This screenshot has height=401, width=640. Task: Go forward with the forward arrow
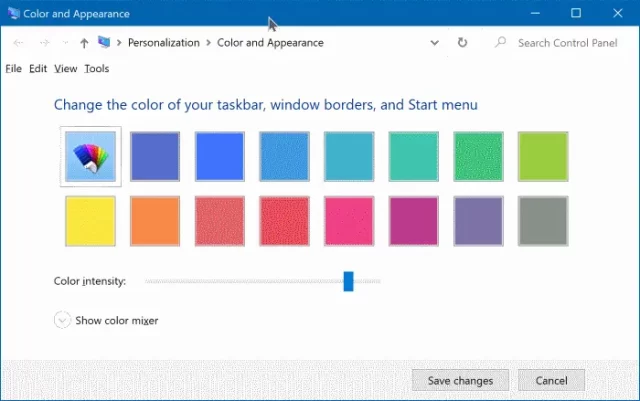[44, 43]
